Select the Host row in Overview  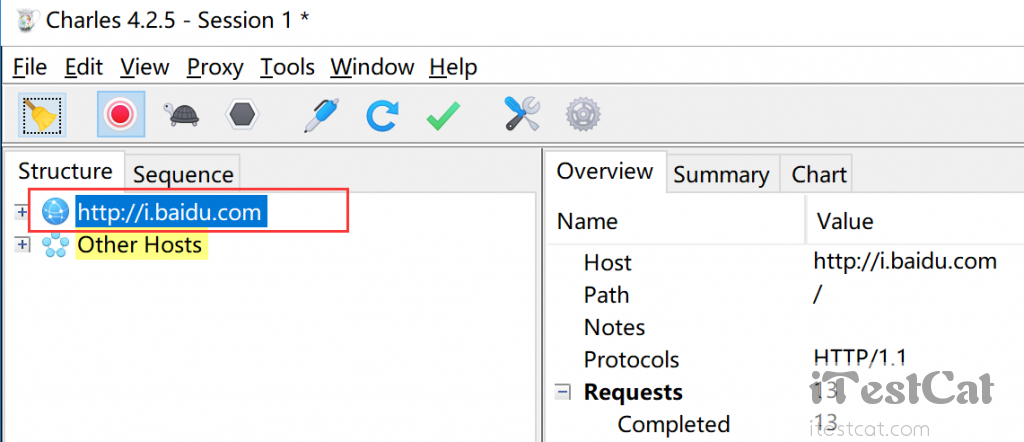[x=786, y=262]
